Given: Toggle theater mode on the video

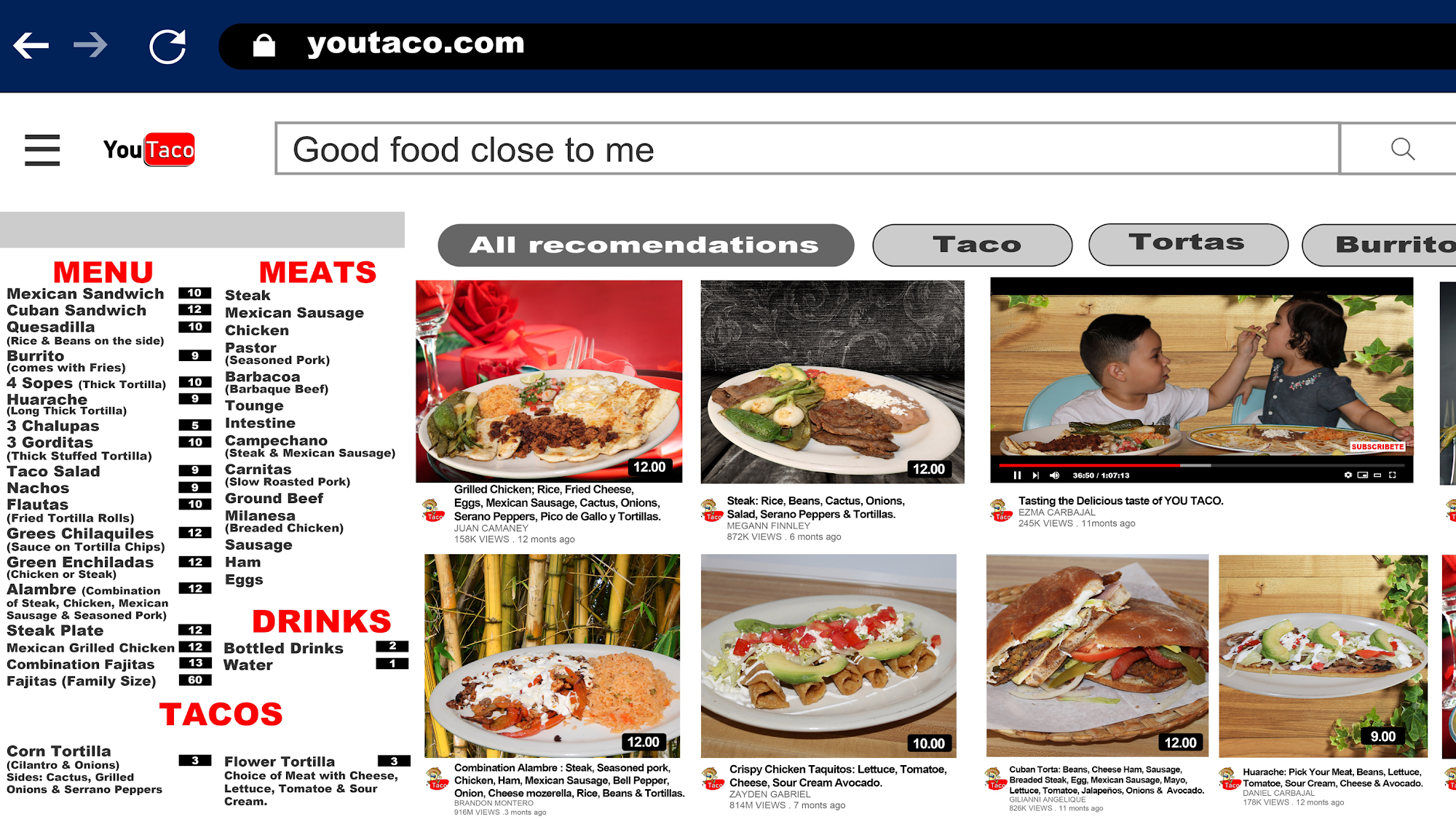Looking at the screenshot, I should point(1377,475).
